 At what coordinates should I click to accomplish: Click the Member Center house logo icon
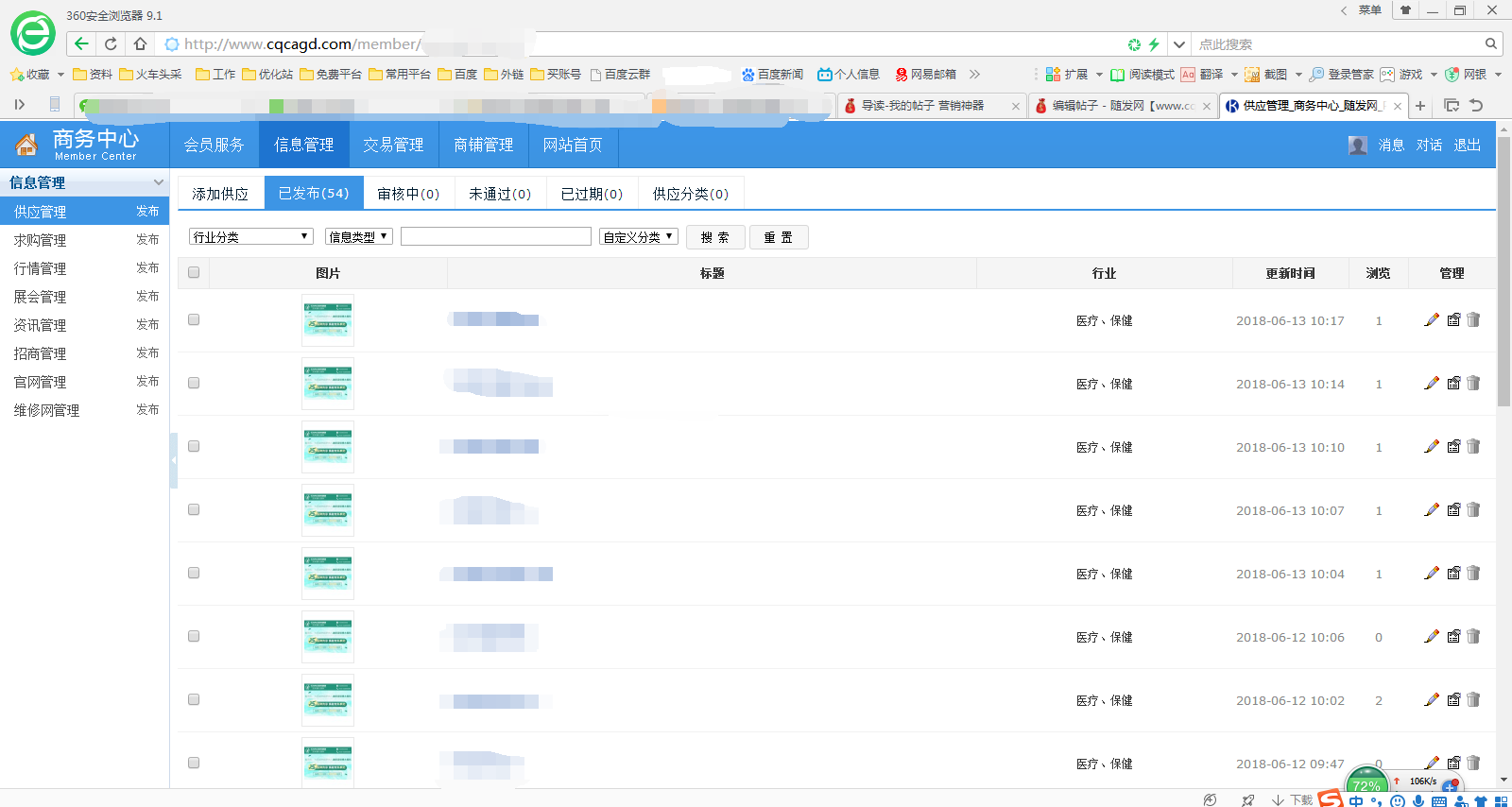pyautogui.click(x=26, y=145)
